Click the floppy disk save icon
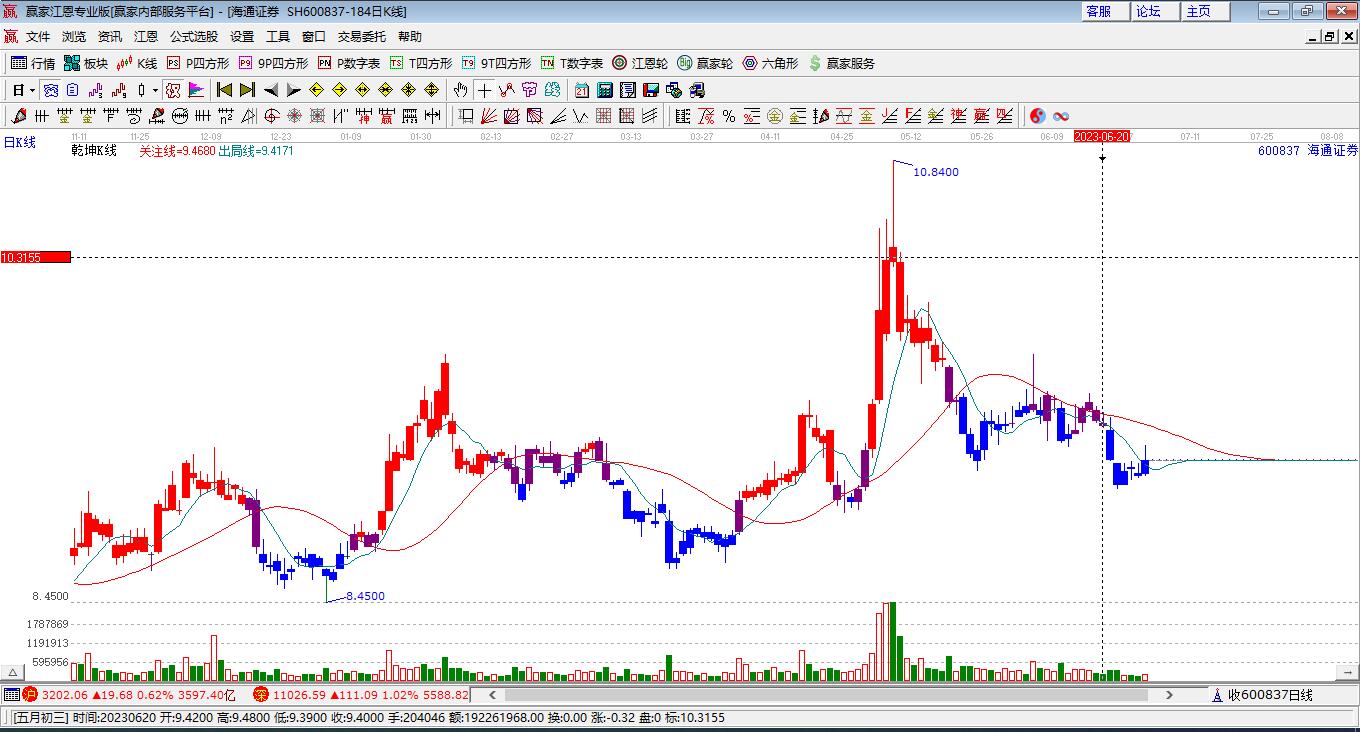1360x732 pixels. coord(651,90)
